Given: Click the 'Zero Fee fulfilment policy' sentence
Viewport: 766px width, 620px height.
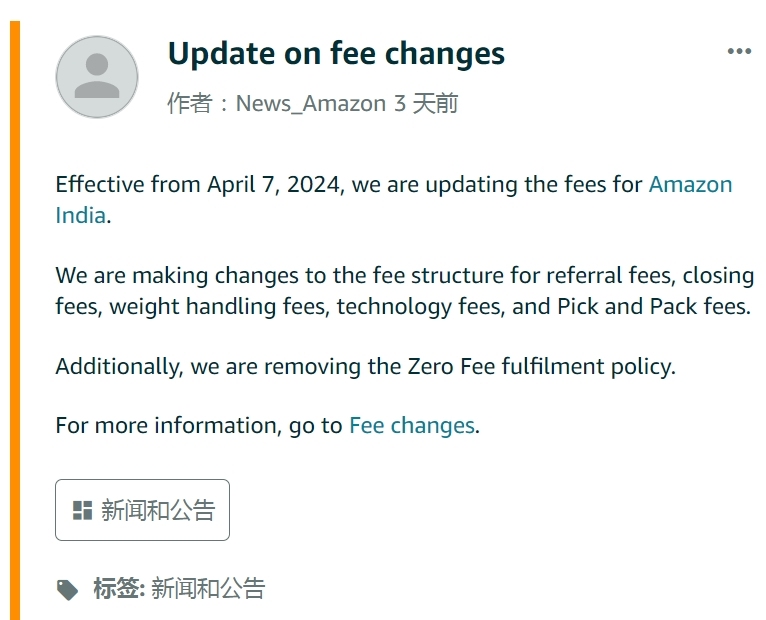Looking at the screenshot, I should [x=540, y=366].
